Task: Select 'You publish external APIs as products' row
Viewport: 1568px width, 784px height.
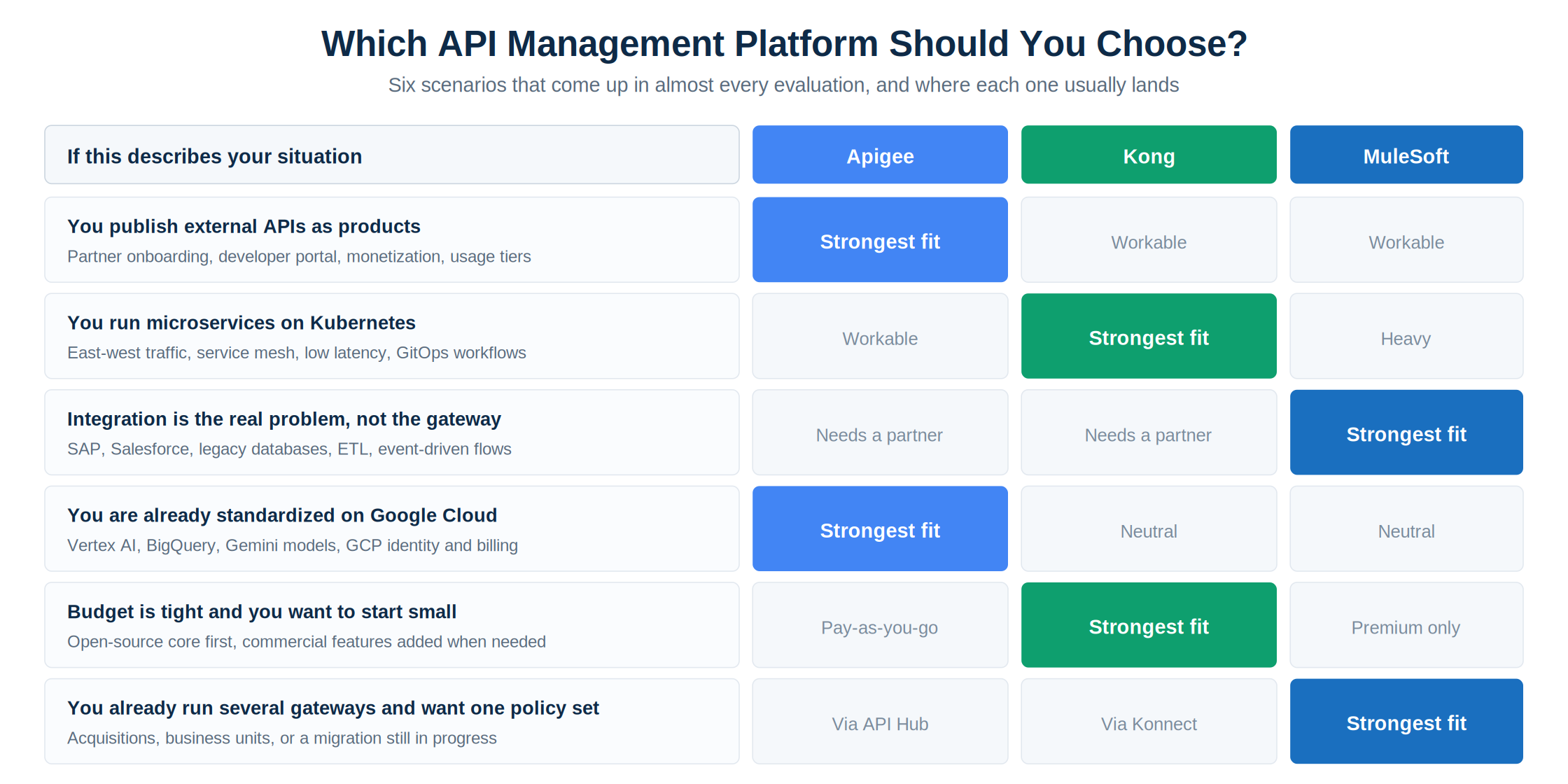Action: pos(392,239)
